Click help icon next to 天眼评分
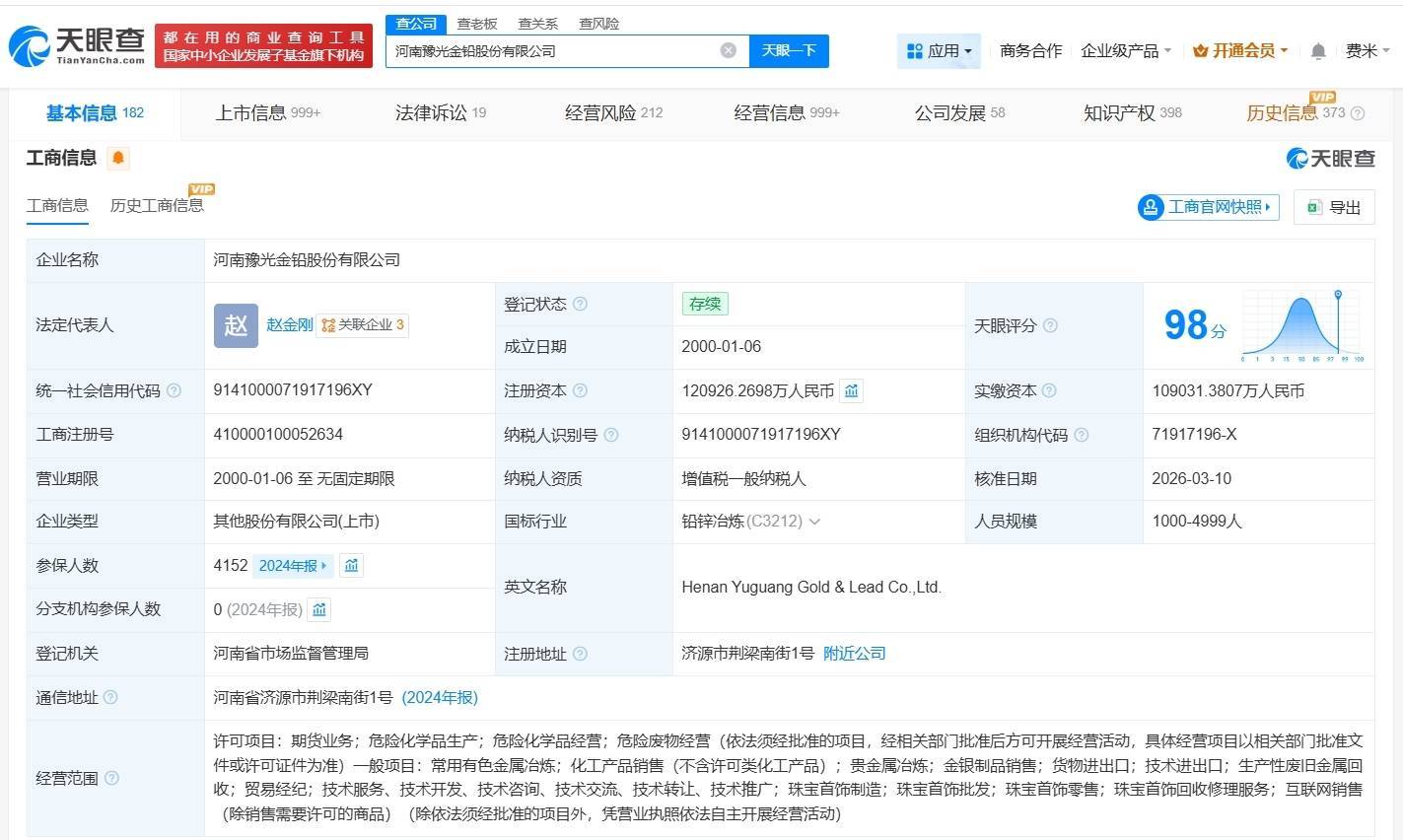1403x840 pixels. point(1050,325)
